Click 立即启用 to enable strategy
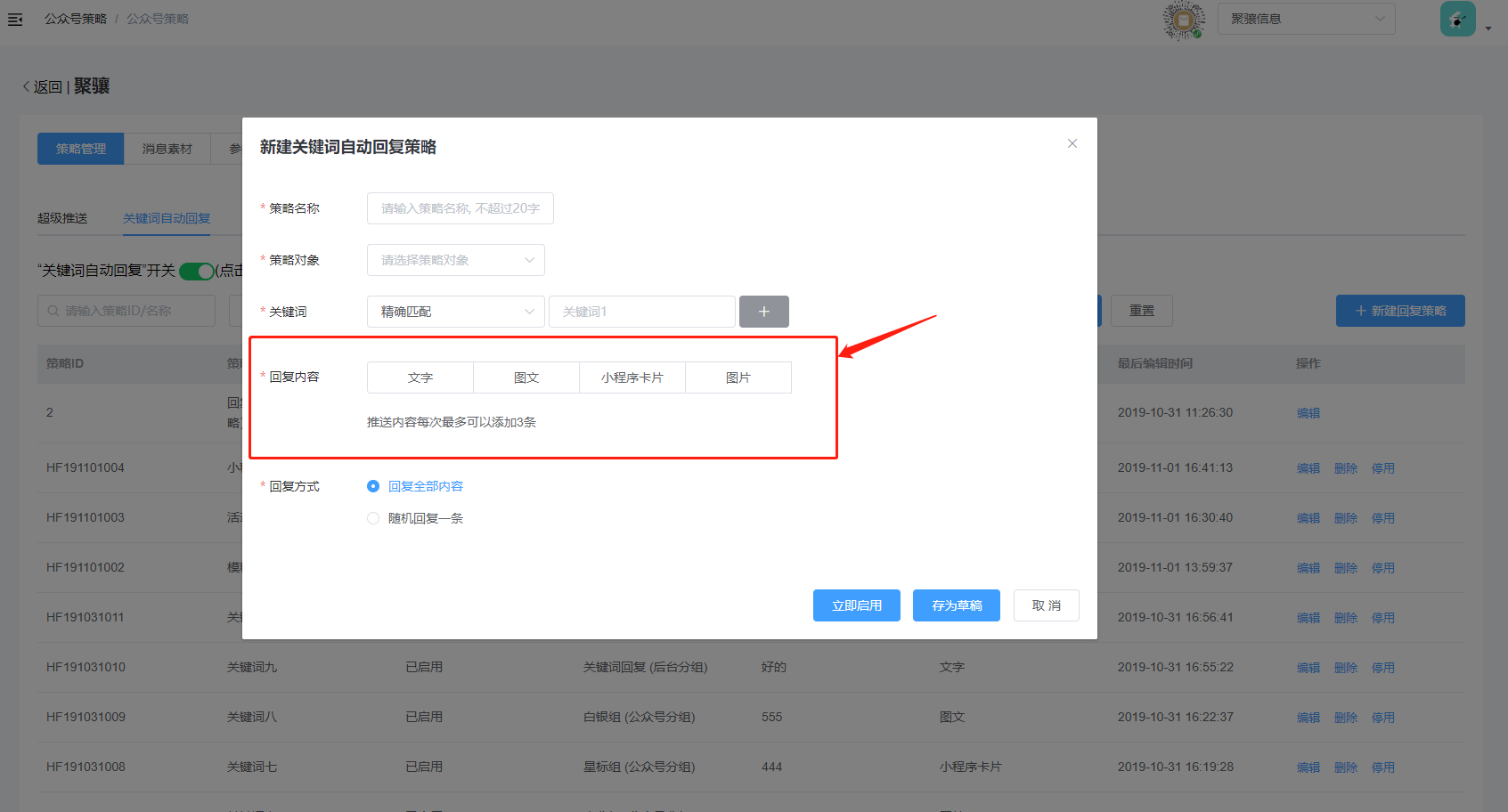Viewport: 1508px width, 812px height. (856, 605)
